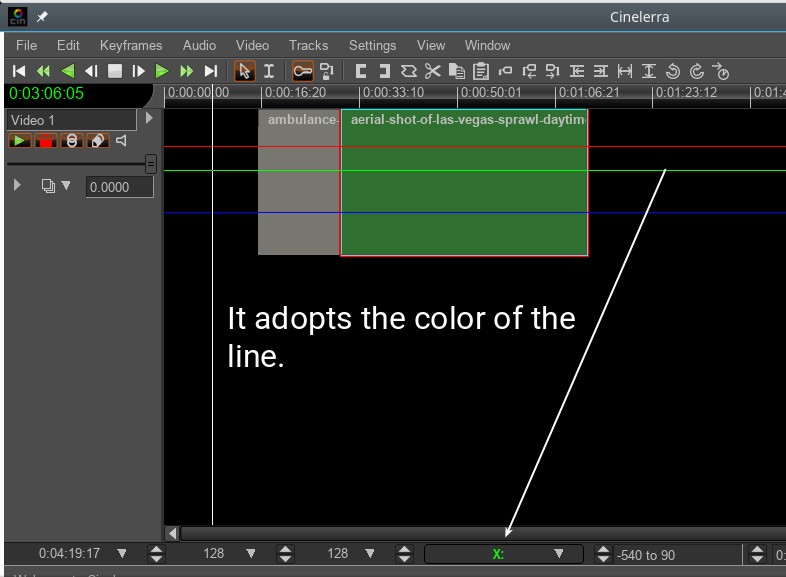Click the Paste clipboard icon
This screenshot has width=786, height=577.
point(481,71)
